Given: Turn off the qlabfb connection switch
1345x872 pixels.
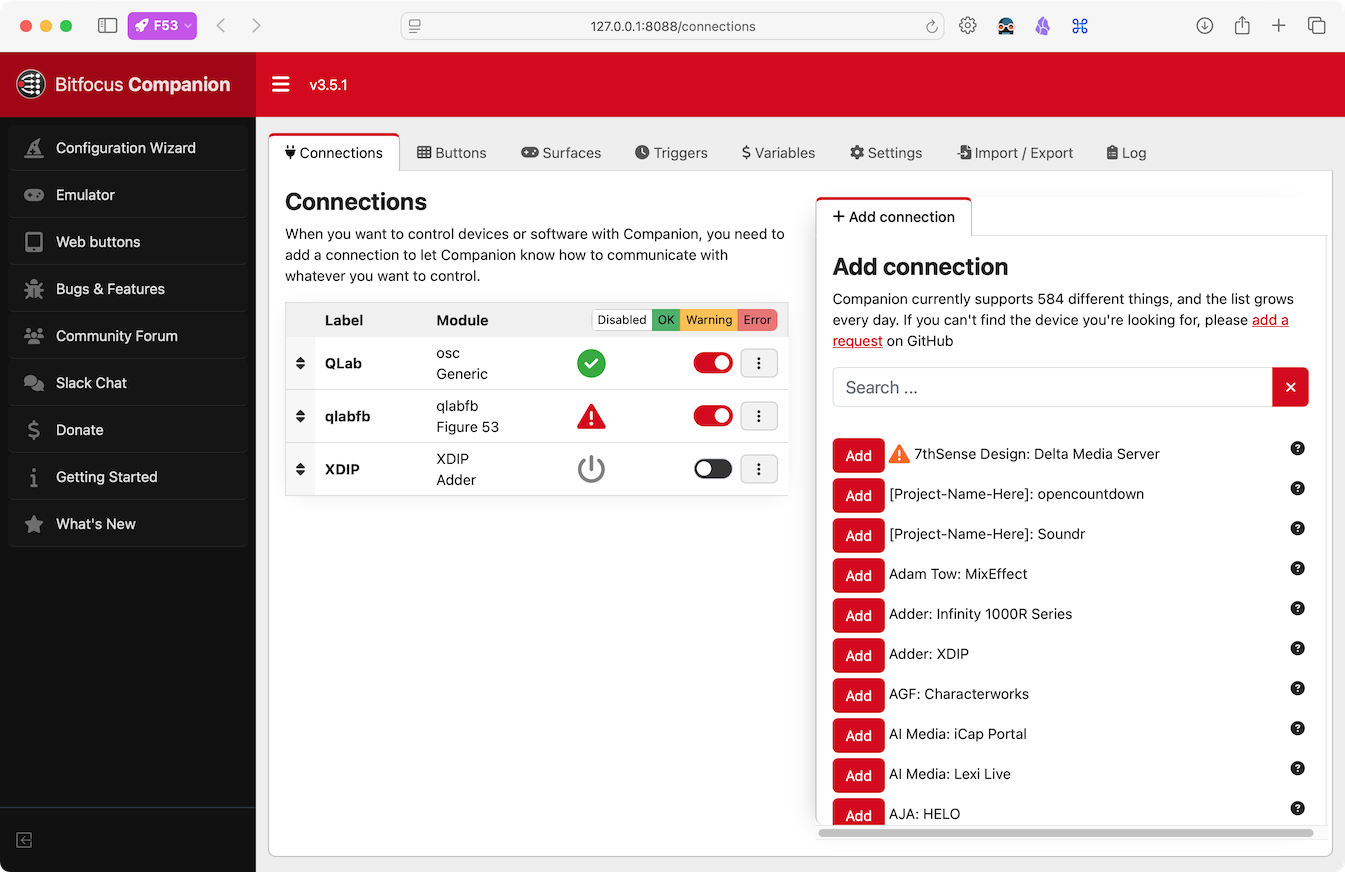Looking at the screenshot, I should pyautogui.click(x=713, y=416).
